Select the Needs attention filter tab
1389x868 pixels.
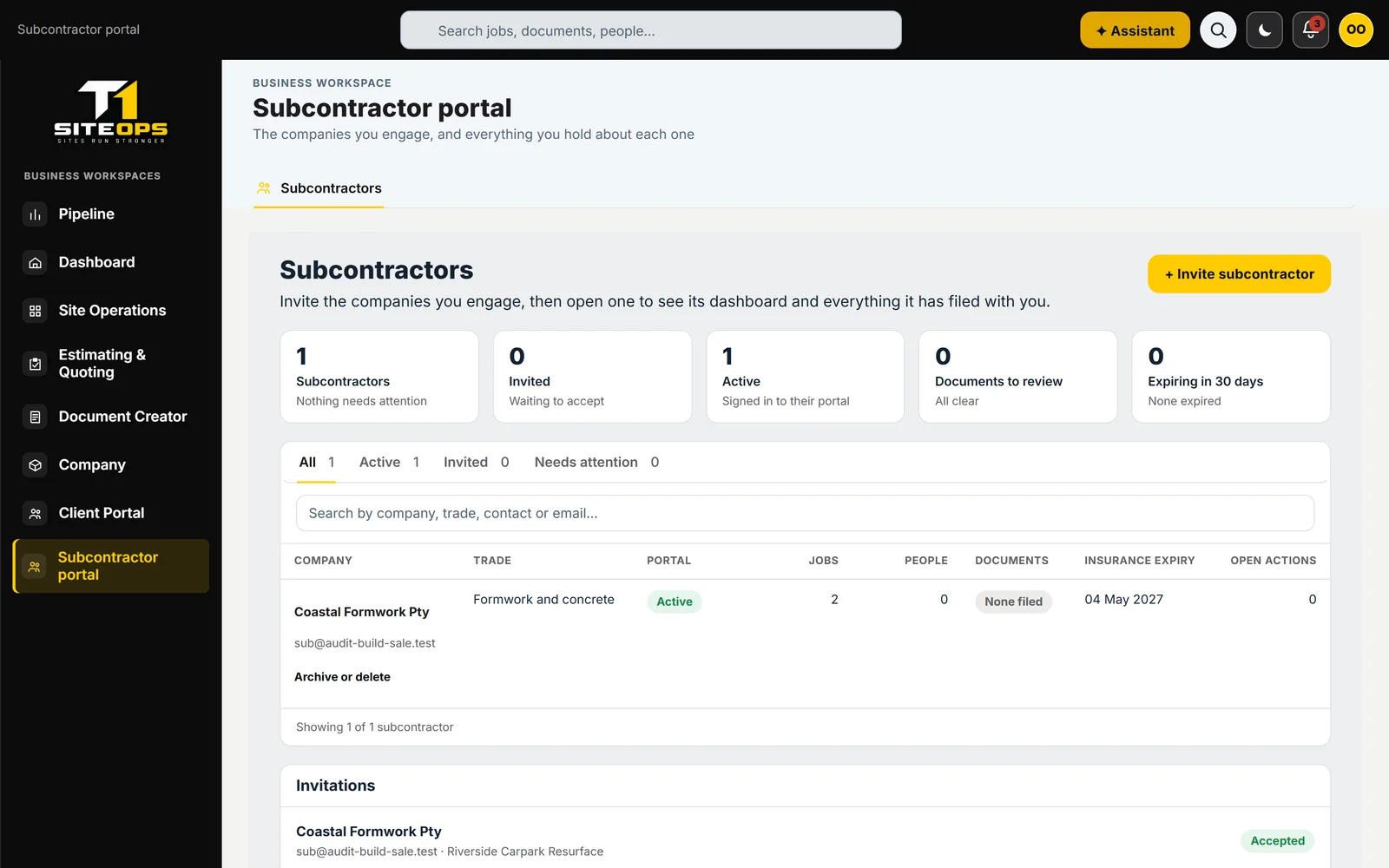(596, 462)
